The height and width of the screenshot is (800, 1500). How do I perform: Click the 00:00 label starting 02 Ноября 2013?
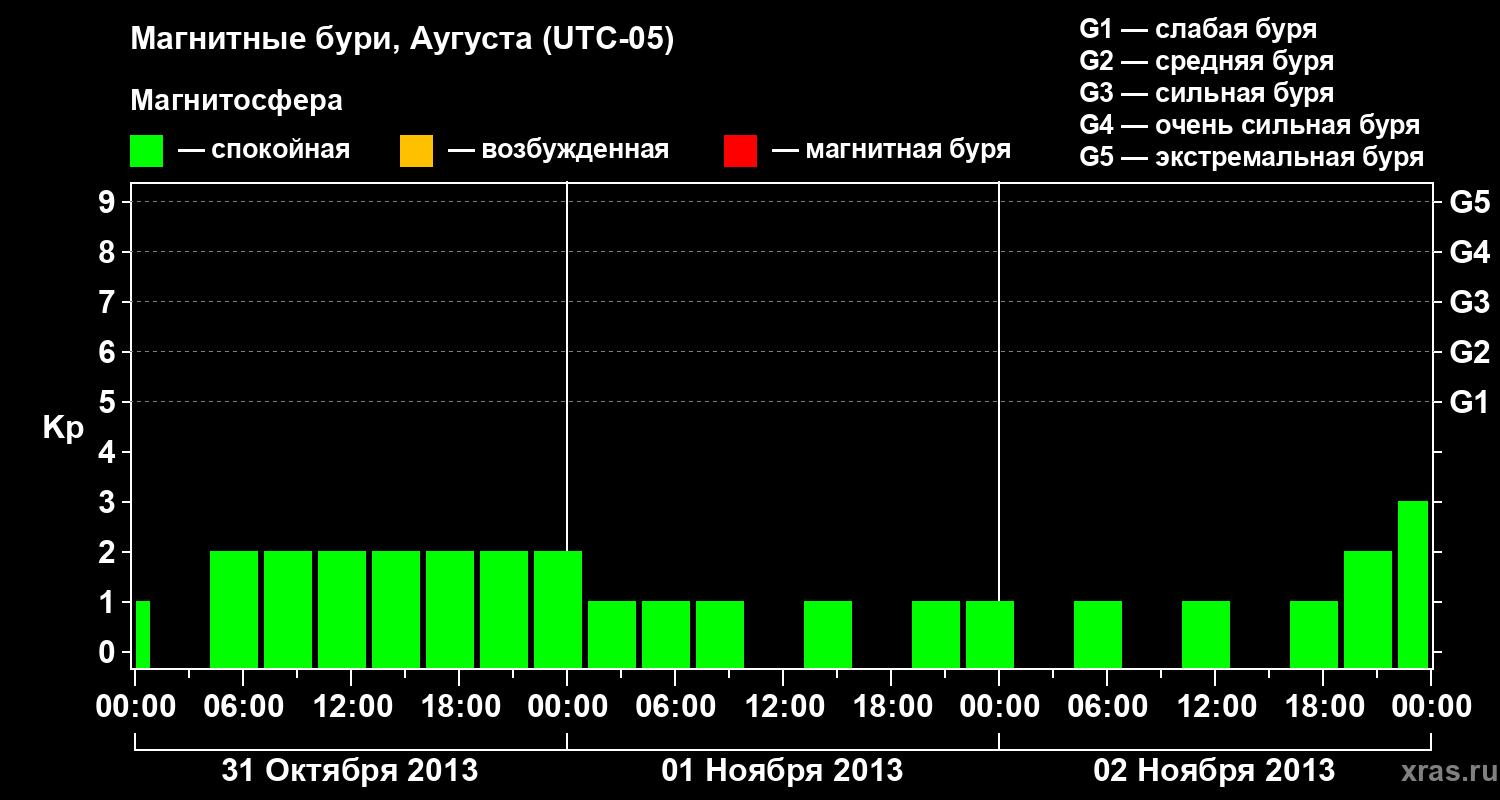pos(998,707)
